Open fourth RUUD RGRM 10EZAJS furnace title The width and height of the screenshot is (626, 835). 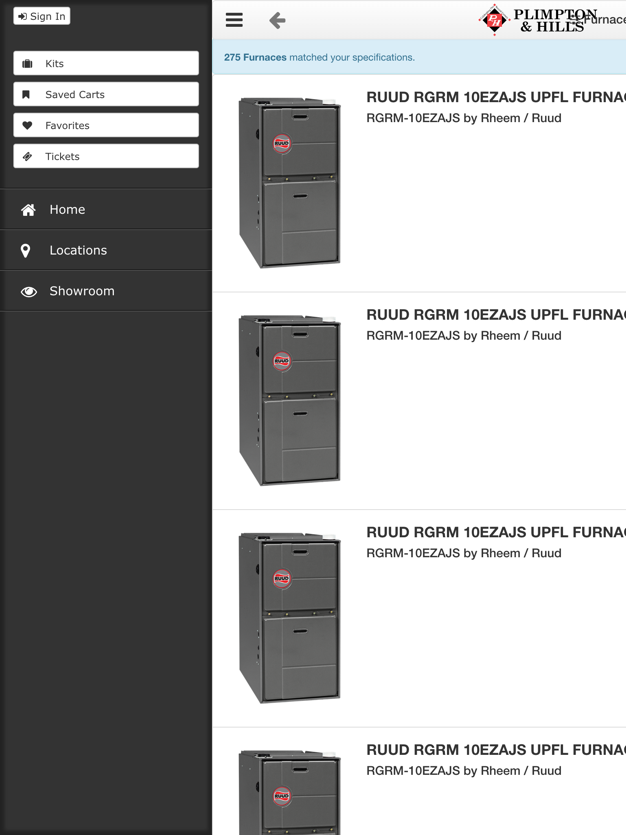coord(496,750)
